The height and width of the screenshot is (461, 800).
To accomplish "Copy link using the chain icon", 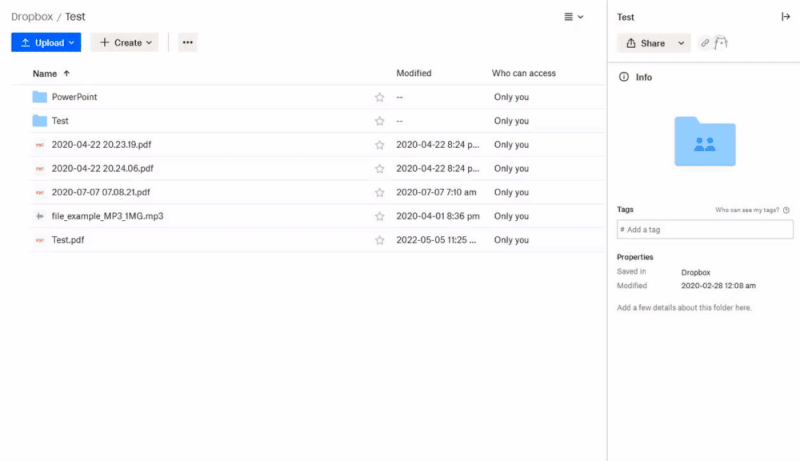I will point(705,43).
